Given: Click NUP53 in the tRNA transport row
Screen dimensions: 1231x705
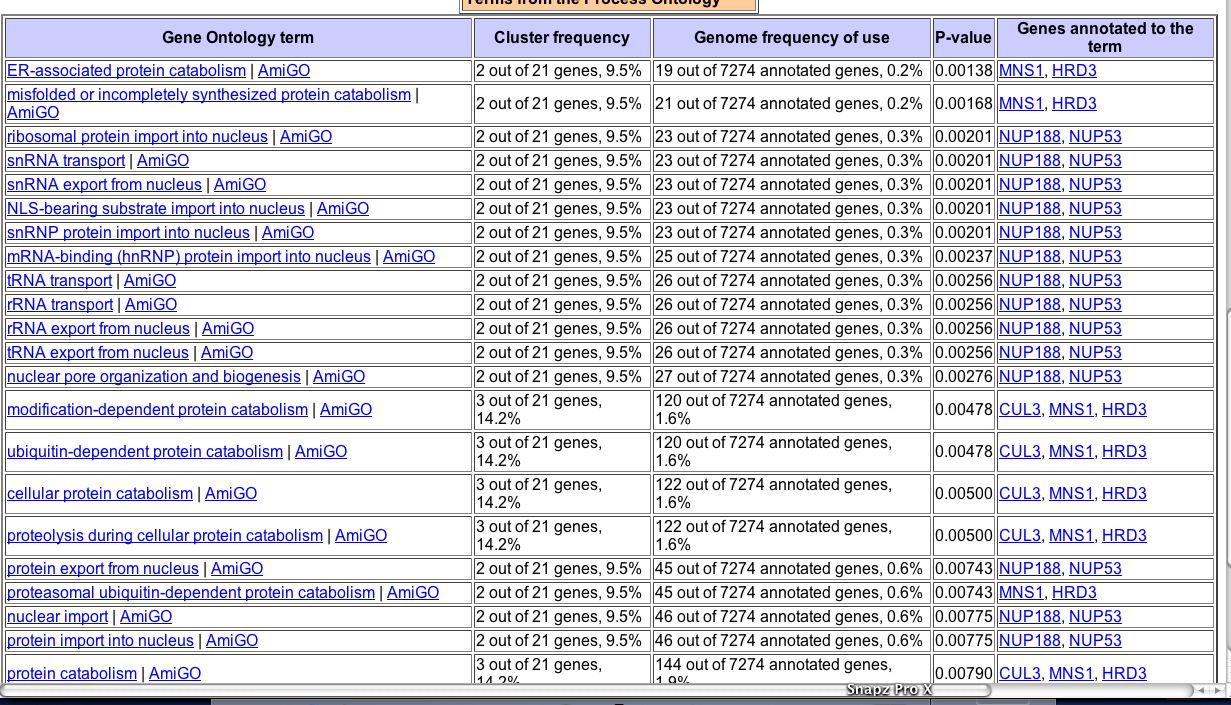Looking at the screenshot, I should pyautogui.click(x=1095, y=281).
